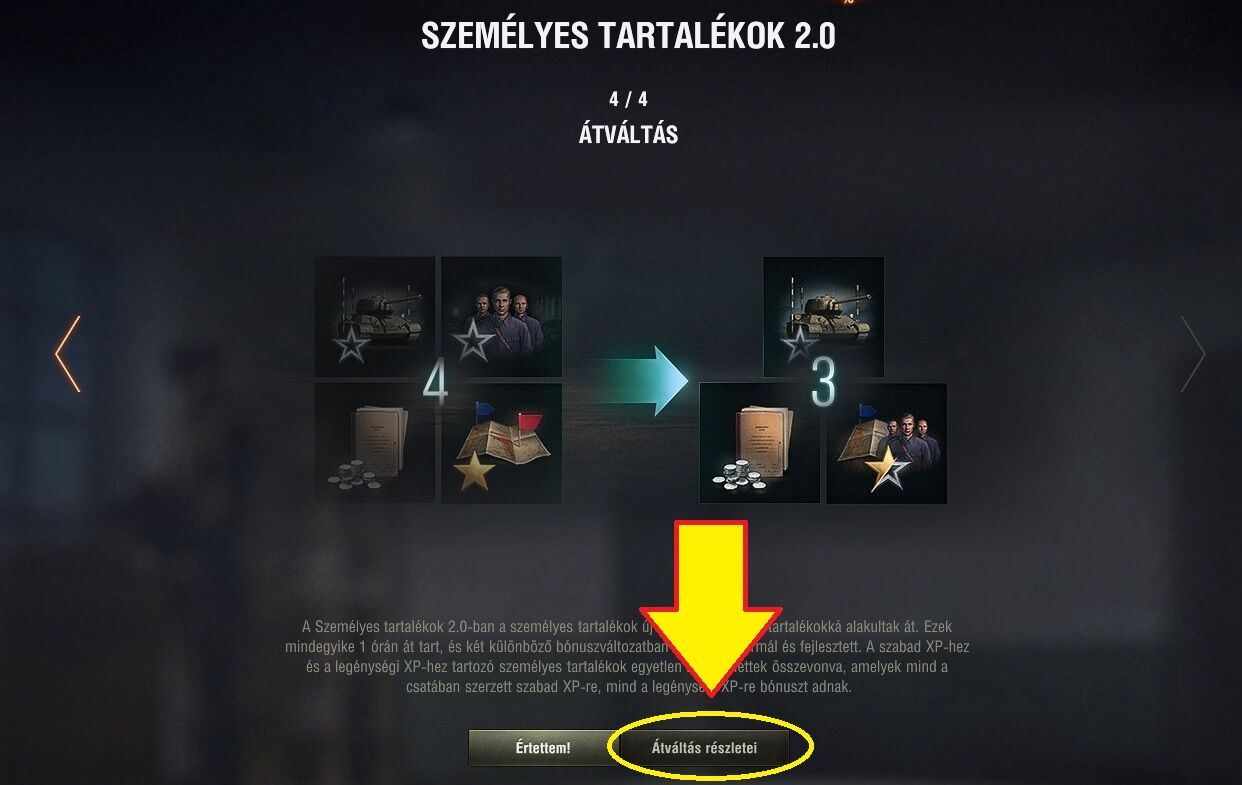
Task: Advance with the grey right chevron
Action: click(1193, 354)
